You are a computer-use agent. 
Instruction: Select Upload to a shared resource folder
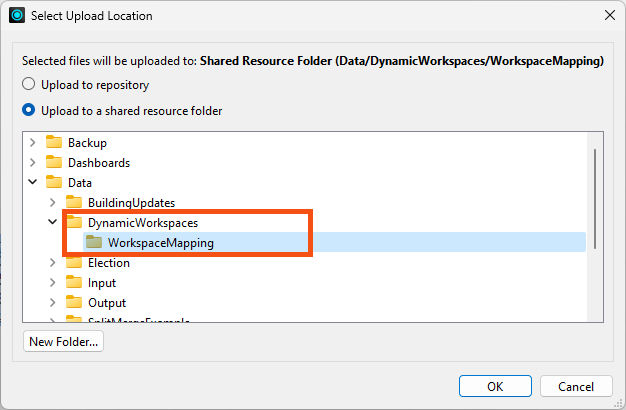(29, 110)
